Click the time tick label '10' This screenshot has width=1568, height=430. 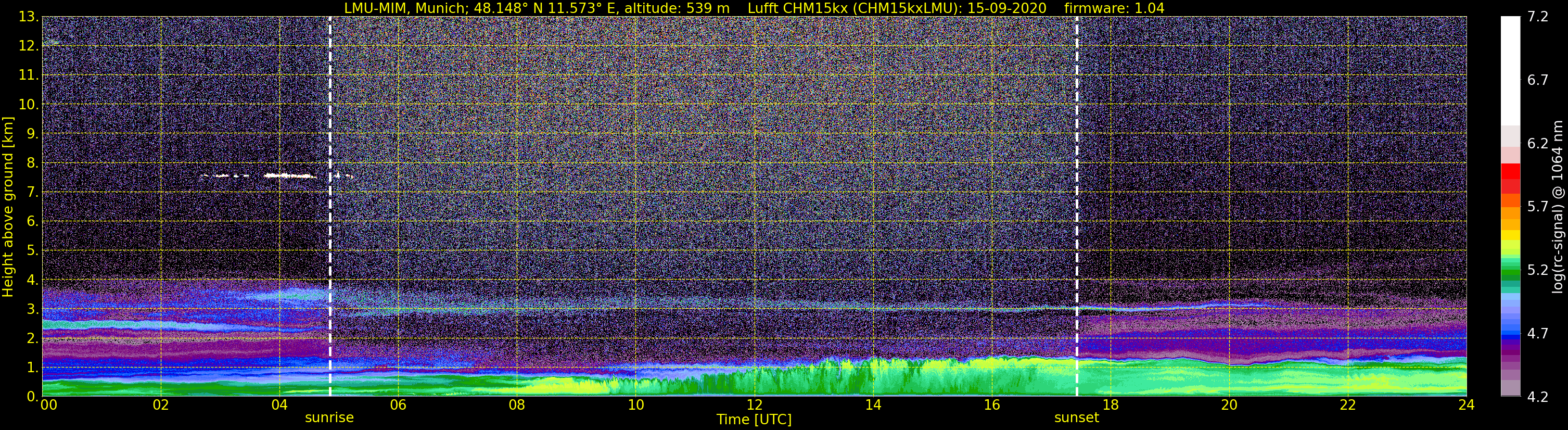point(635,405)
